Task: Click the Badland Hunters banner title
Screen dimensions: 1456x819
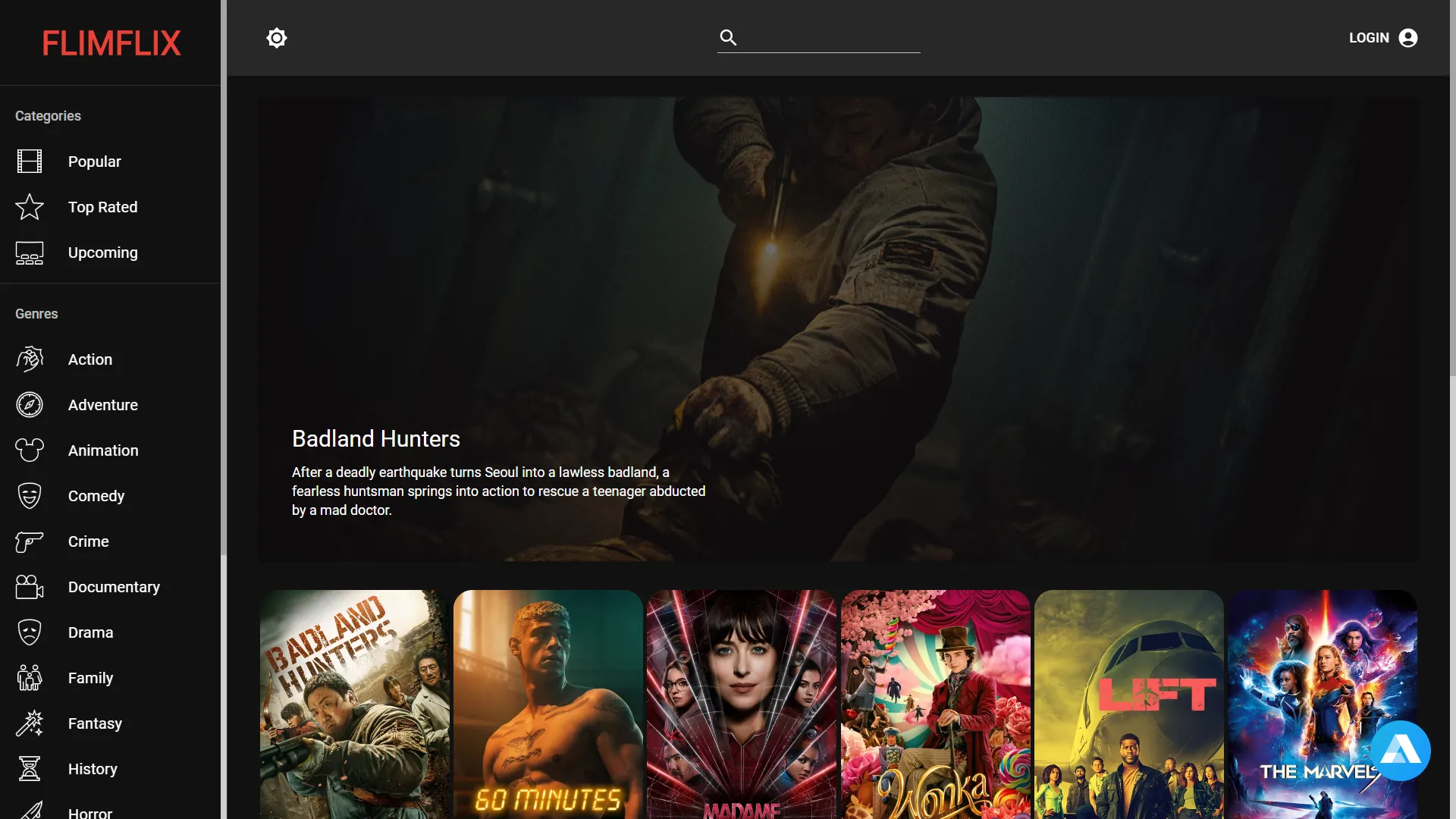Action: 376,439
